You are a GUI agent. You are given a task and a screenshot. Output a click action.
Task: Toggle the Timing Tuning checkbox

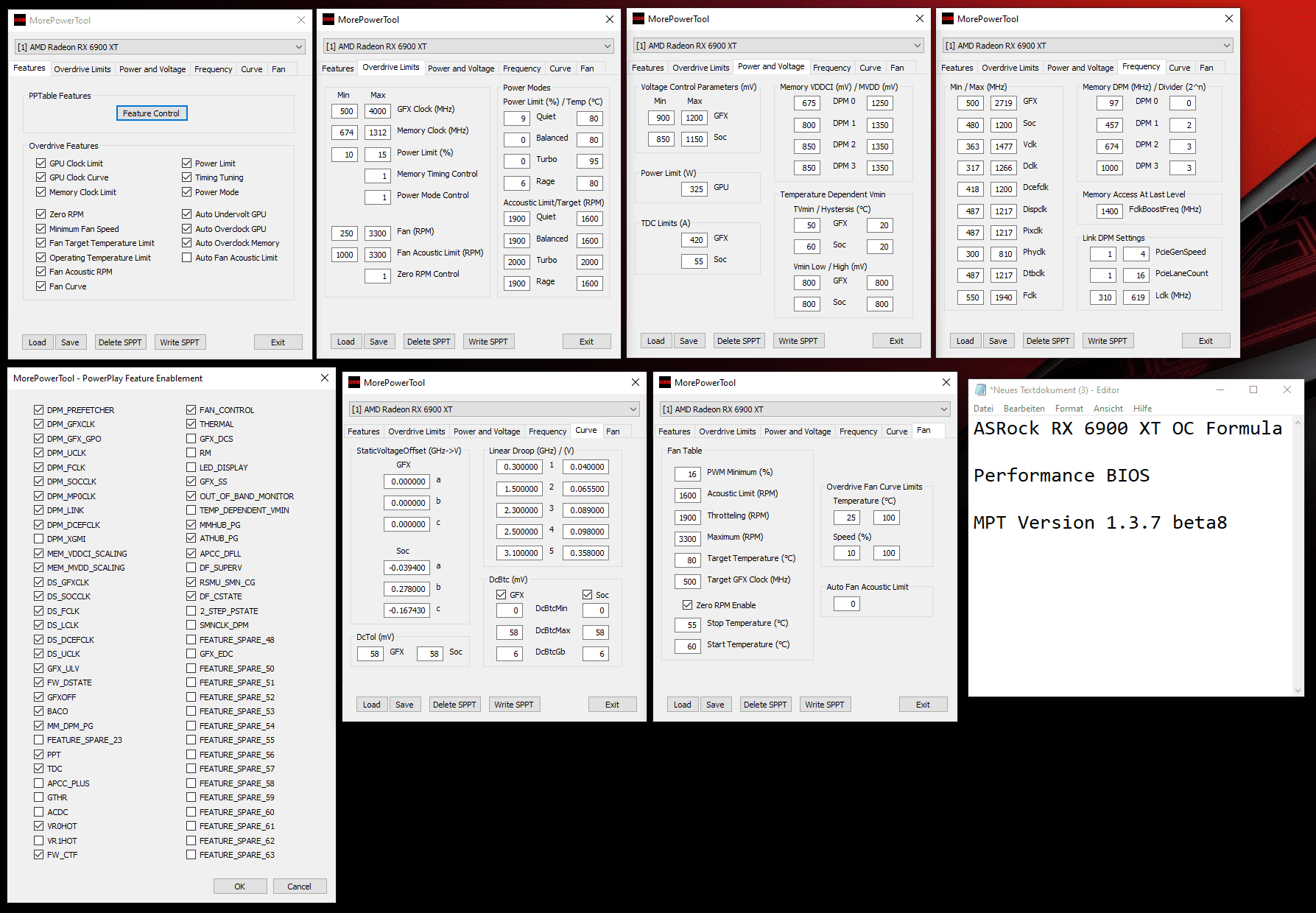[x=187, y=177]
